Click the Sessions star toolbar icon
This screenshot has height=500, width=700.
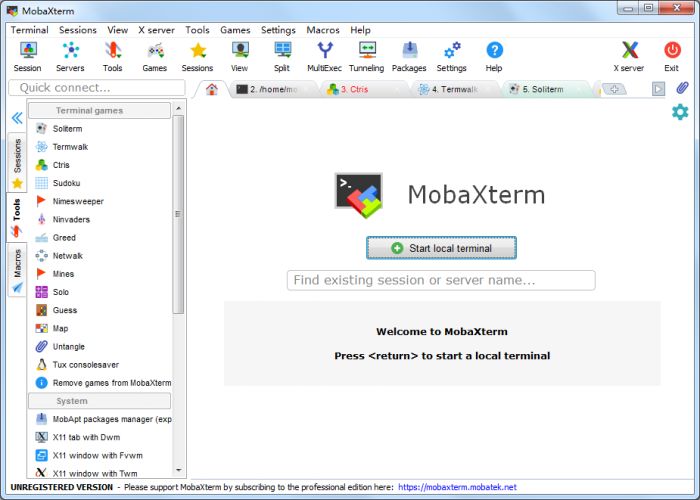pyautogui.click(x=197, y=57)
